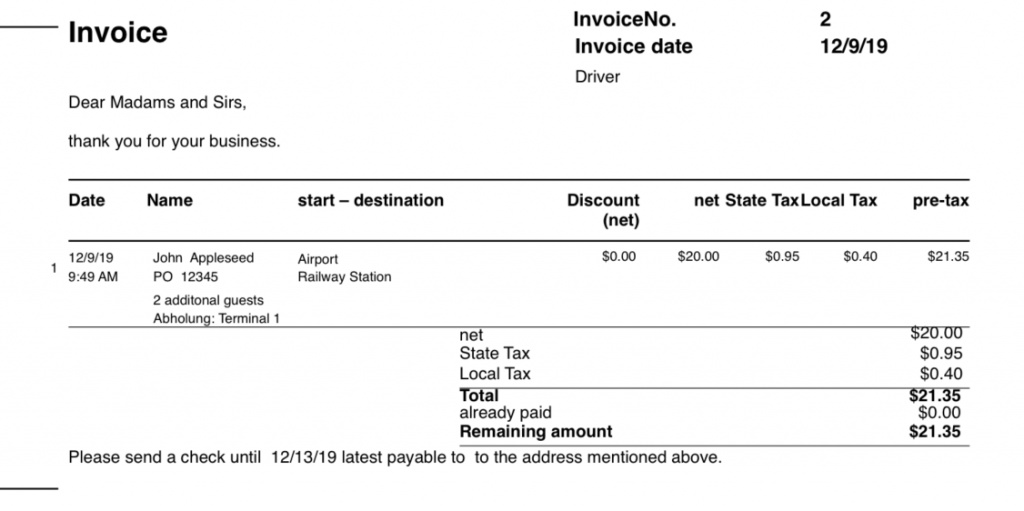Select the InvoiceNo. label
The image size is (1024, 511).
[624, 20]
